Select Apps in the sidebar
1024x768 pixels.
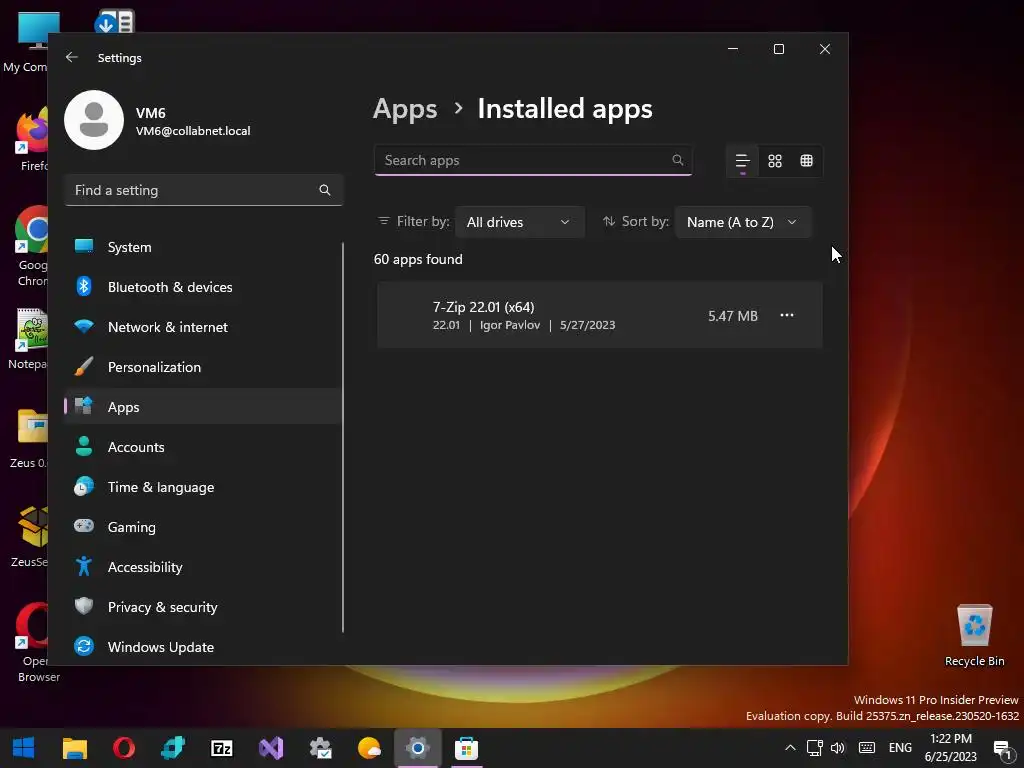[203, 407]
